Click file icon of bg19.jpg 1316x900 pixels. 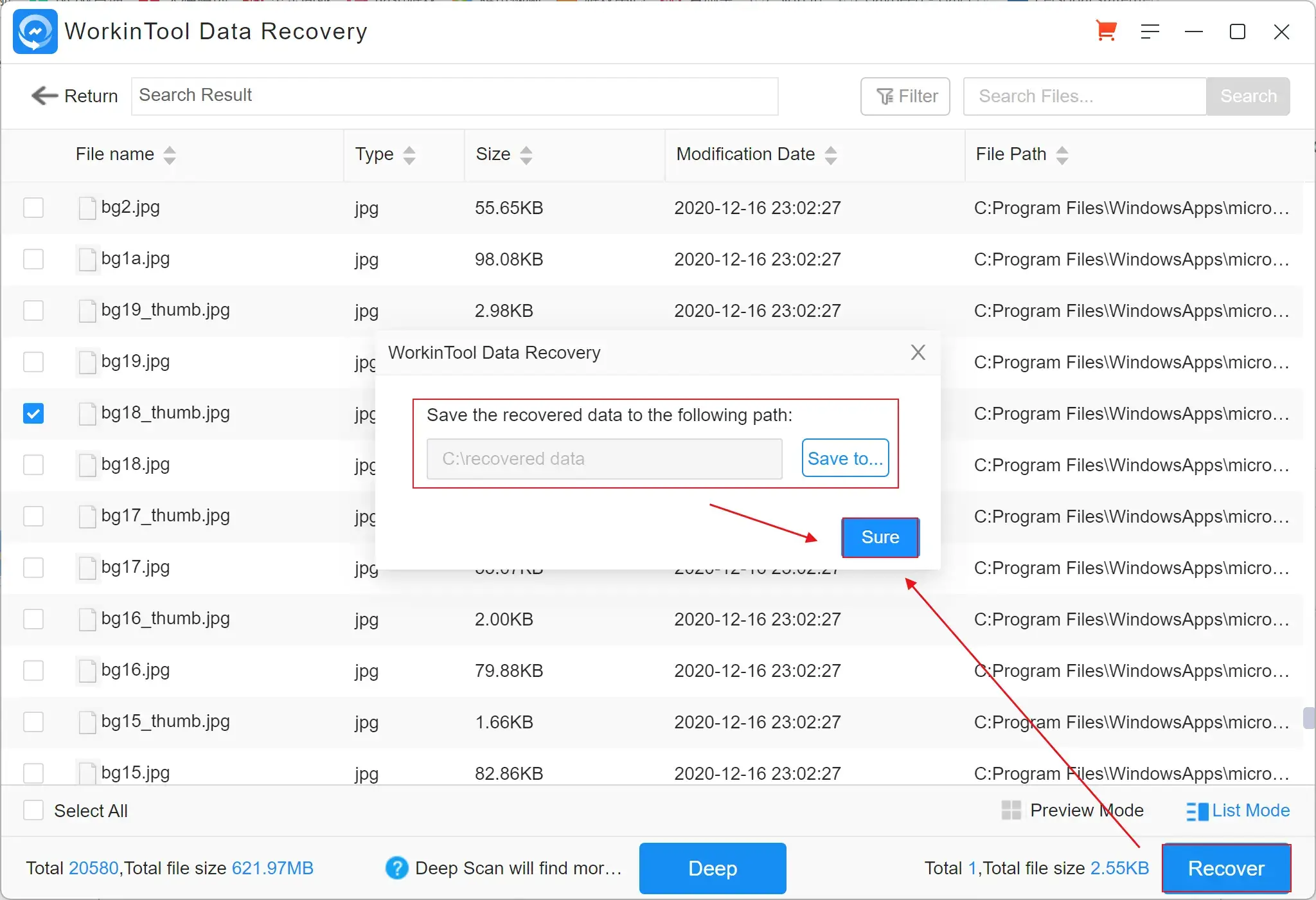(x=87, y=362)
